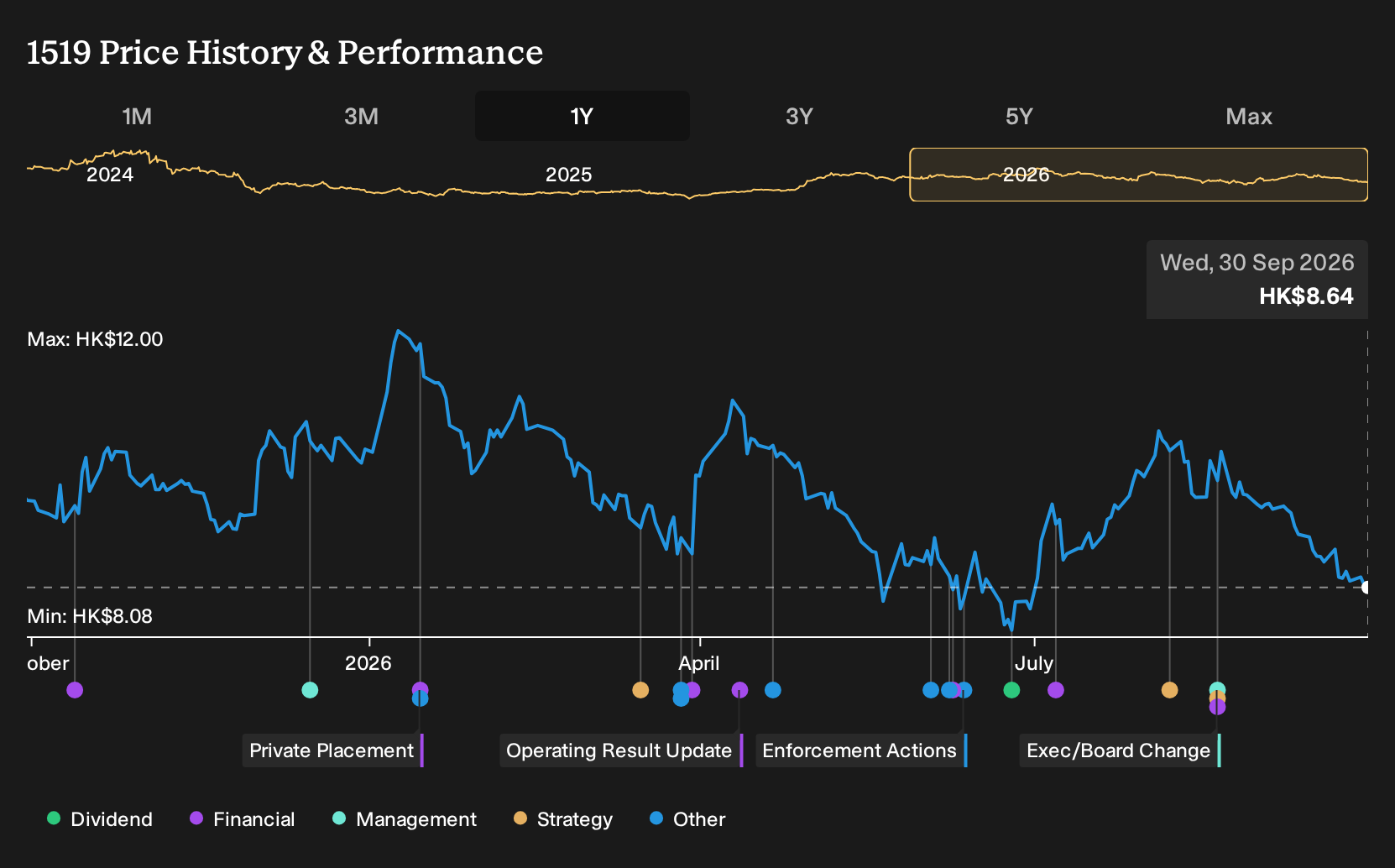Toggle Strategy events in the legend
This screenshot has height=868, width=1395.
pyautogui.click(x=563, y=819)
